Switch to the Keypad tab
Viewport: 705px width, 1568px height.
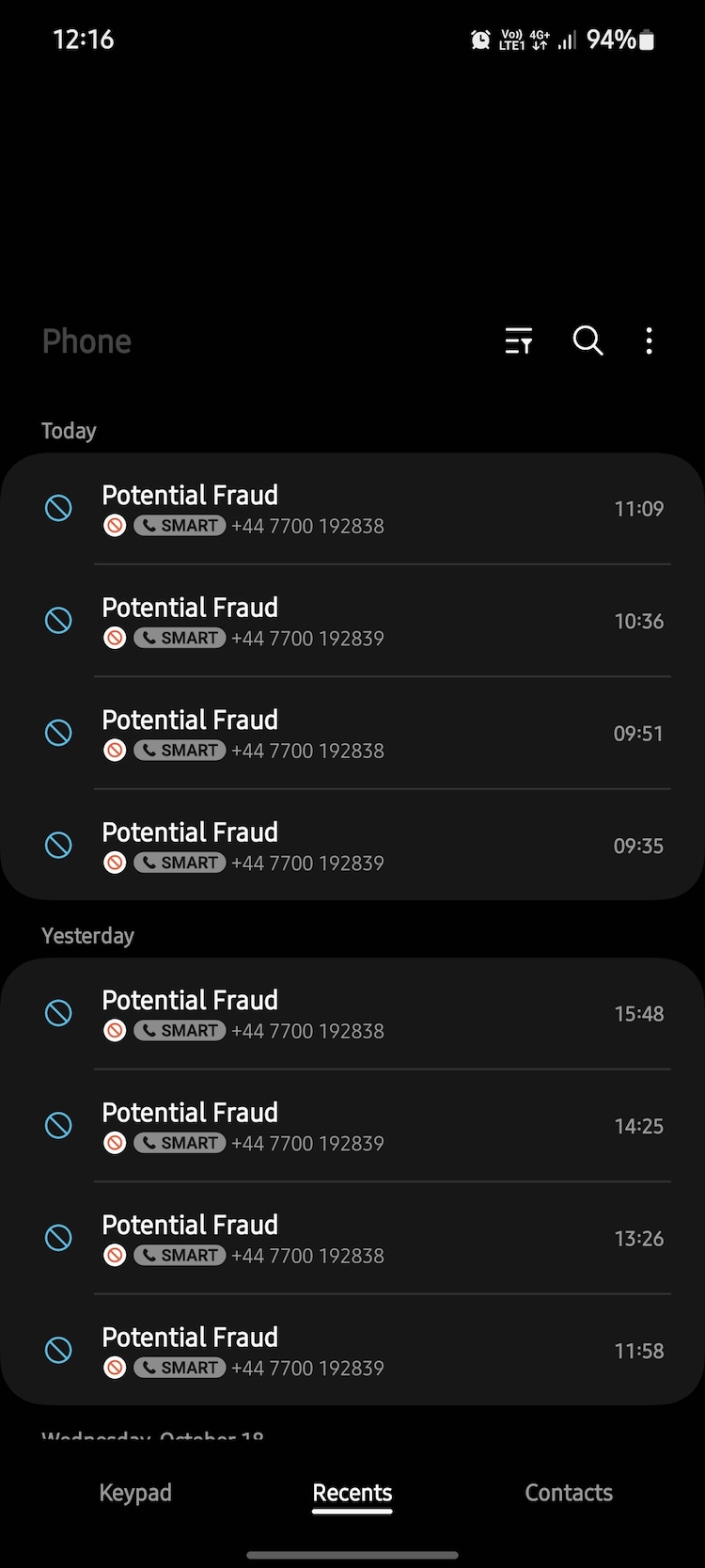(x=135, y=1493)
